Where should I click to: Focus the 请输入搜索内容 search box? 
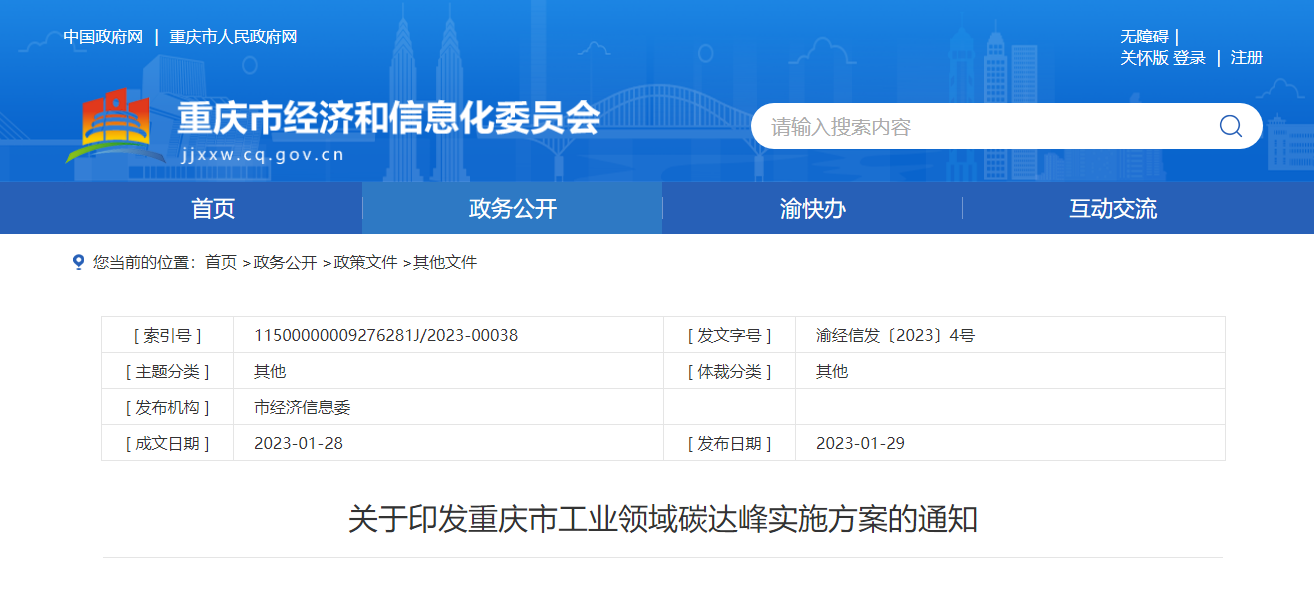[980, 127]
